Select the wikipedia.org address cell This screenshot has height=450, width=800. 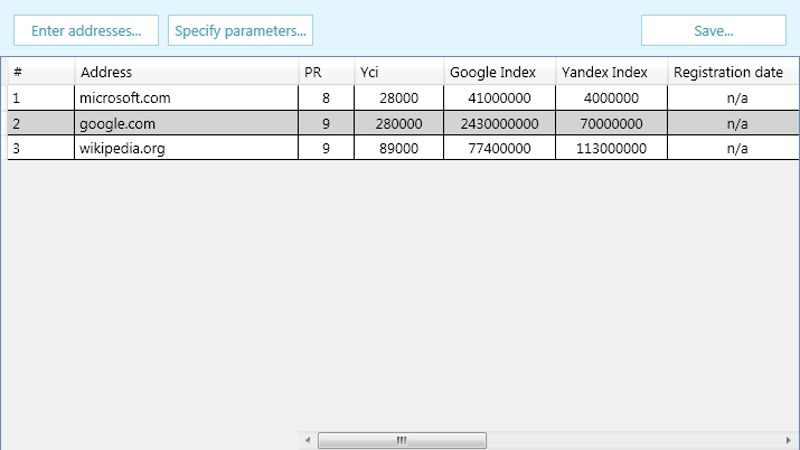[x=186, y=148]
